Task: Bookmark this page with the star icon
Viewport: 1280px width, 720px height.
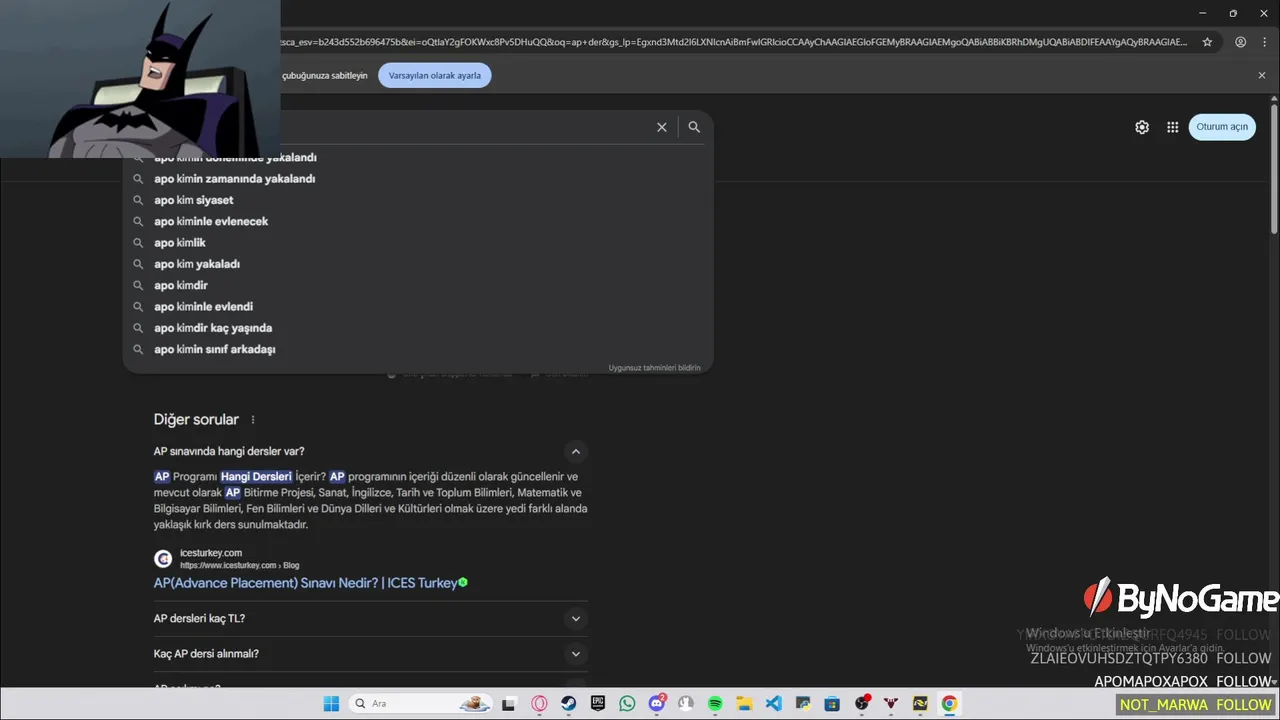Action: click(1207, 42)
